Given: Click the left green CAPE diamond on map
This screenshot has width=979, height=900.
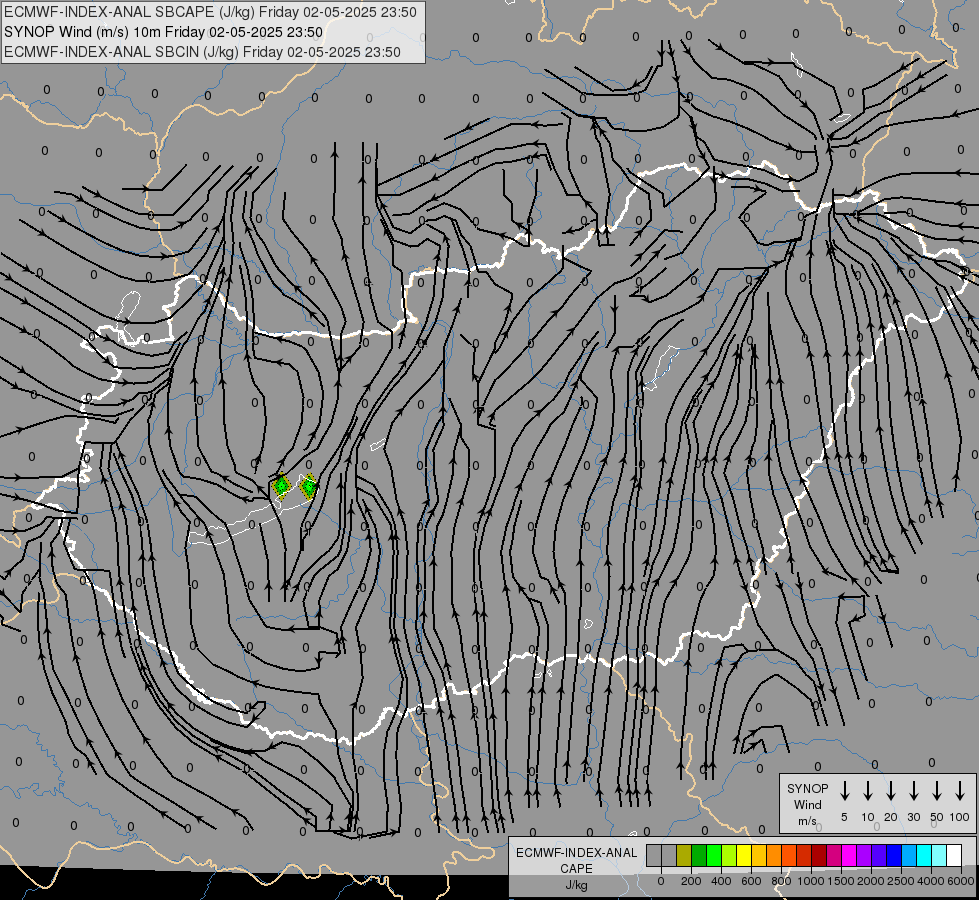Looking at the screenshot, I should 282,486.
